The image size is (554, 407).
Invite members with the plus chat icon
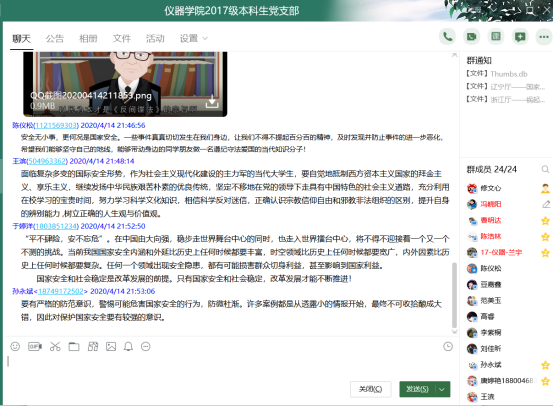pos(520,37)
